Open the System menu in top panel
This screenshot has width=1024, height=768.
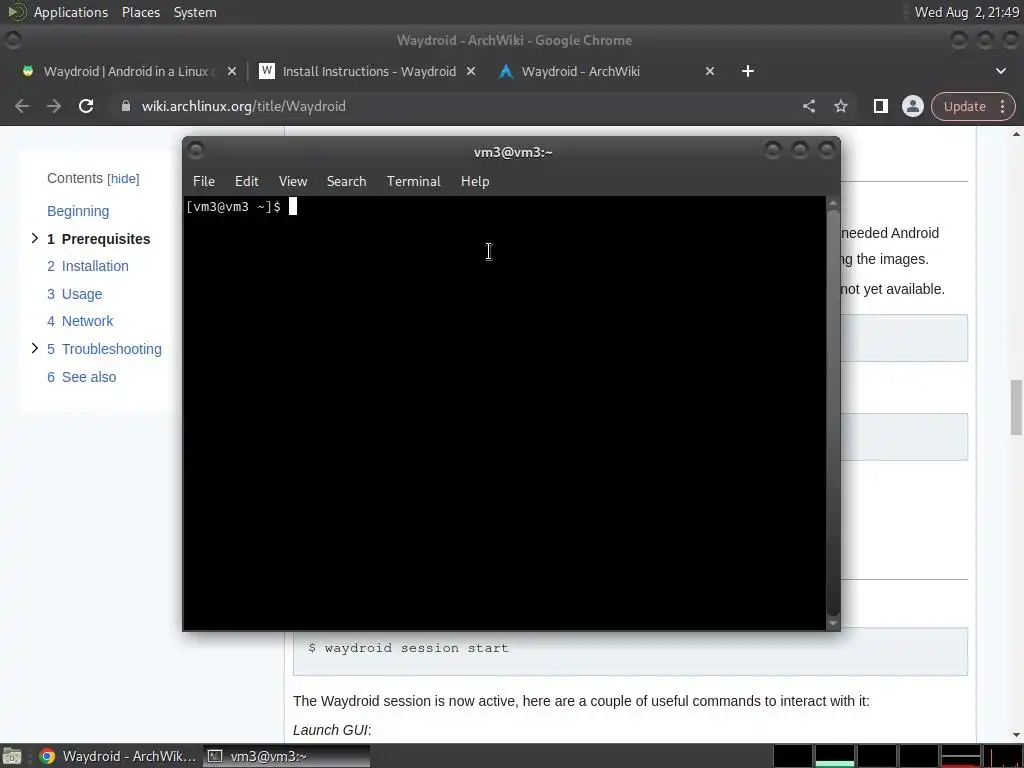click(x=195, y=12)
